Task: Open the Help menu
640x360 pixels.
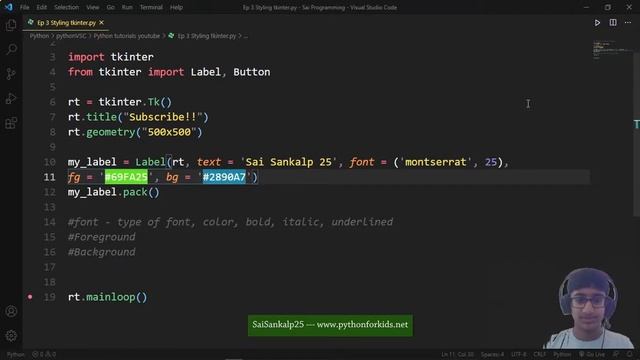Action: [x=176, y=7]
